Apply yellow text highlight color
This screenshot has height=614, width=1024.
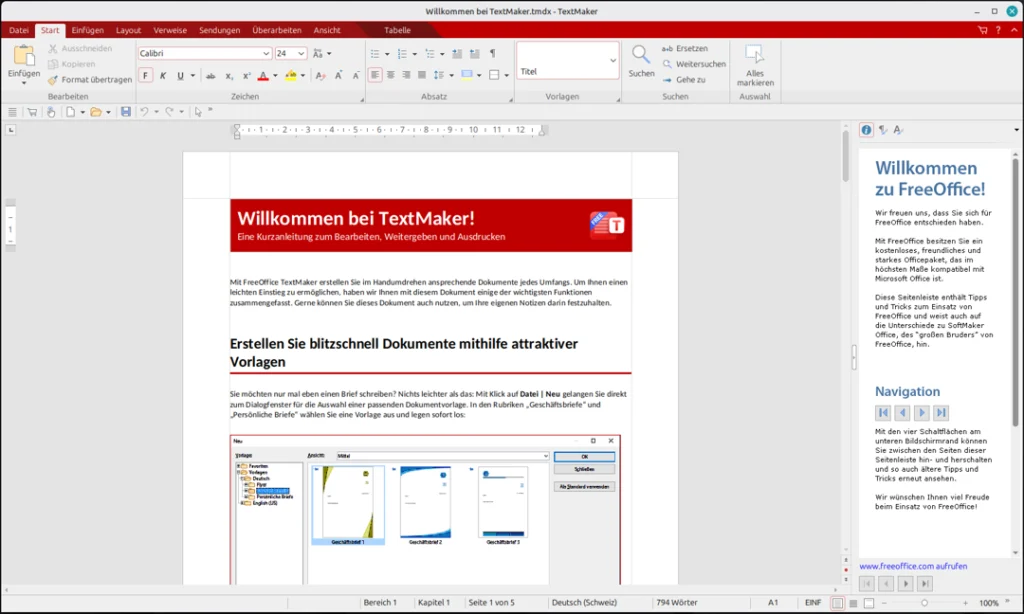click(x=291, y=76)
